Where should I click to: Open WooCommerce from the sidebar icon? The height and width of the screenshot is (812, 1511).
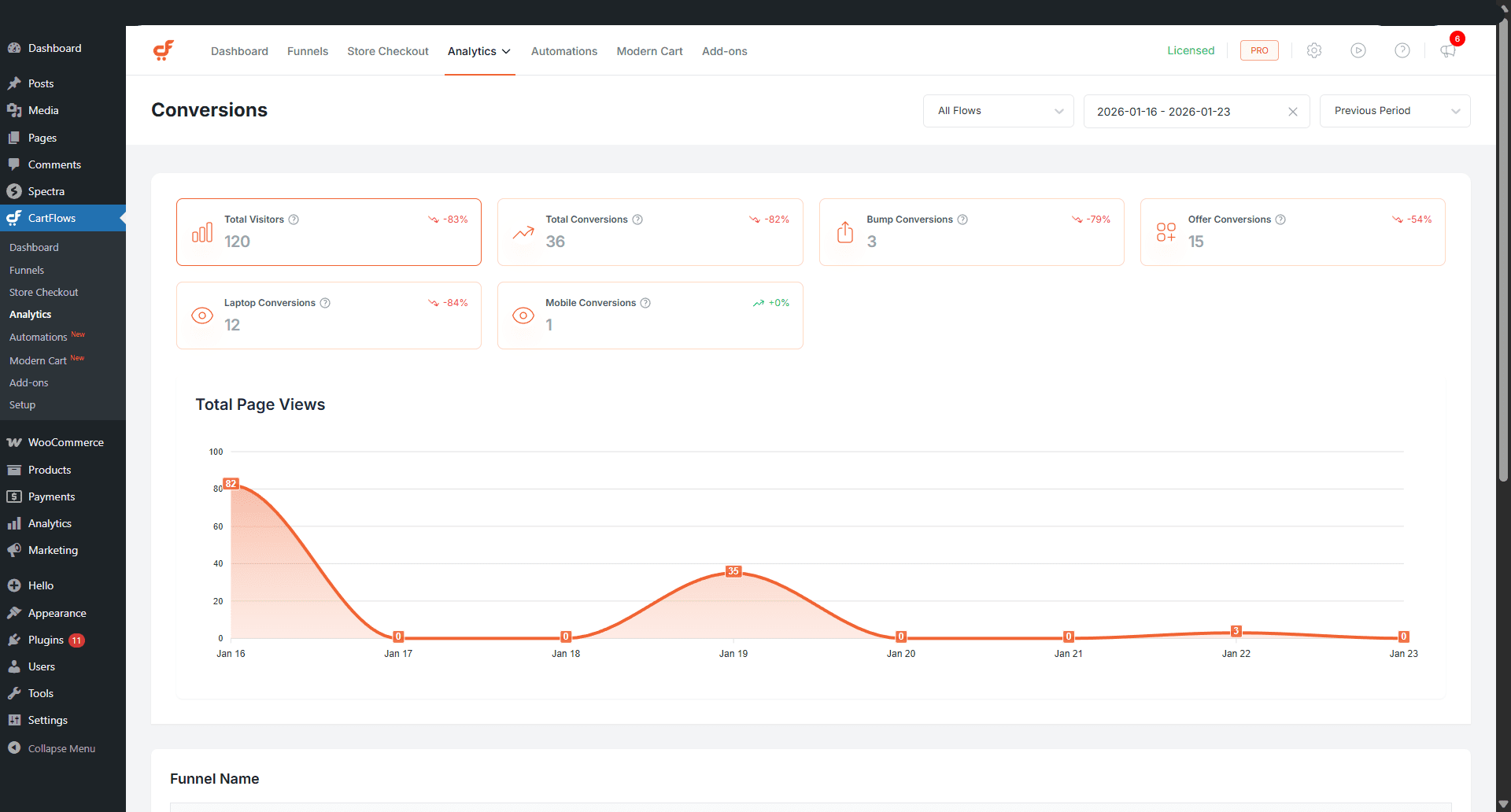click(x=15, y=442)
